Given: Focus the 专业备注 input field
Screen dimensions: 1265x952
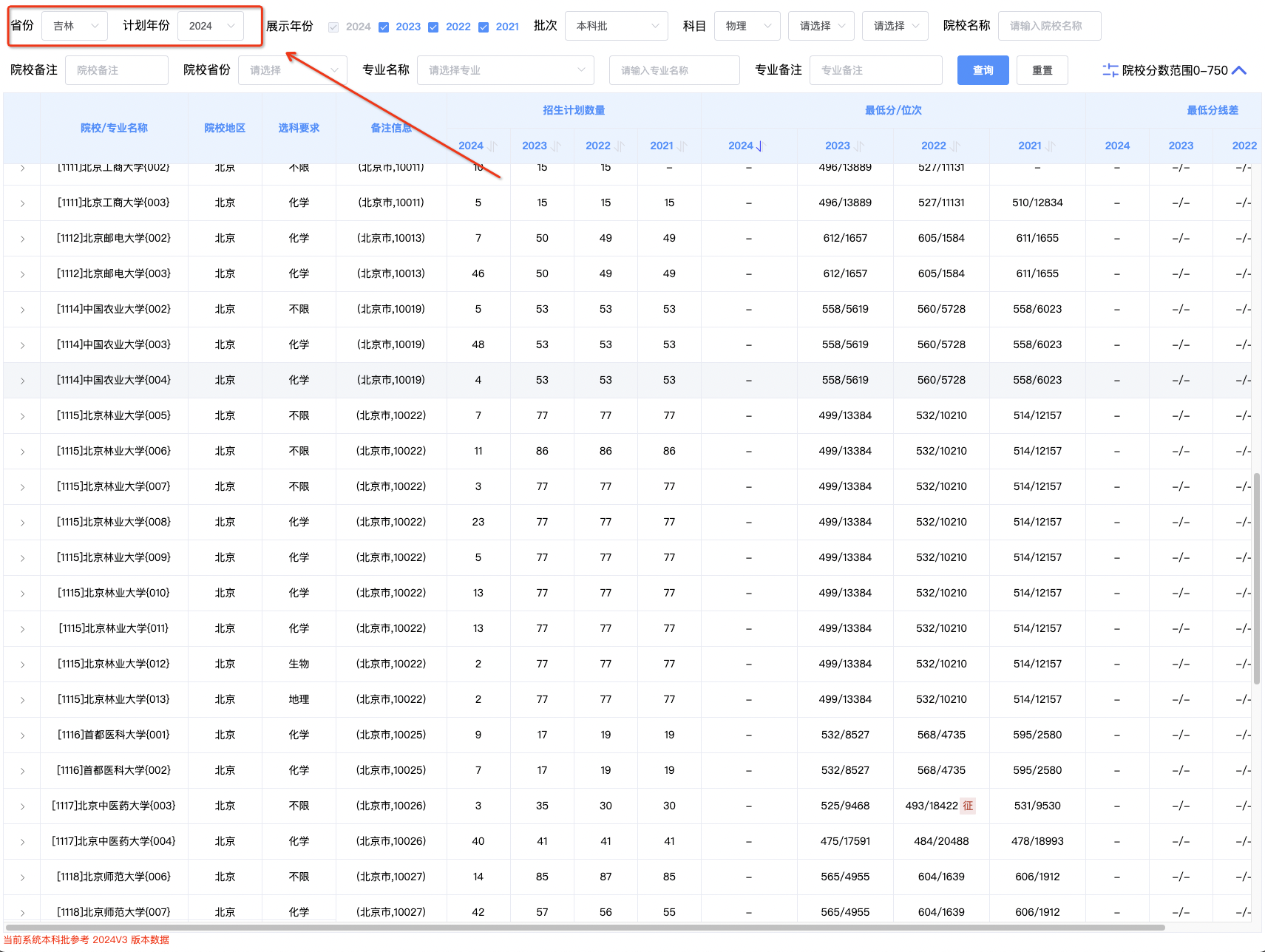Looking at the screenshot, I should [876, 70].
